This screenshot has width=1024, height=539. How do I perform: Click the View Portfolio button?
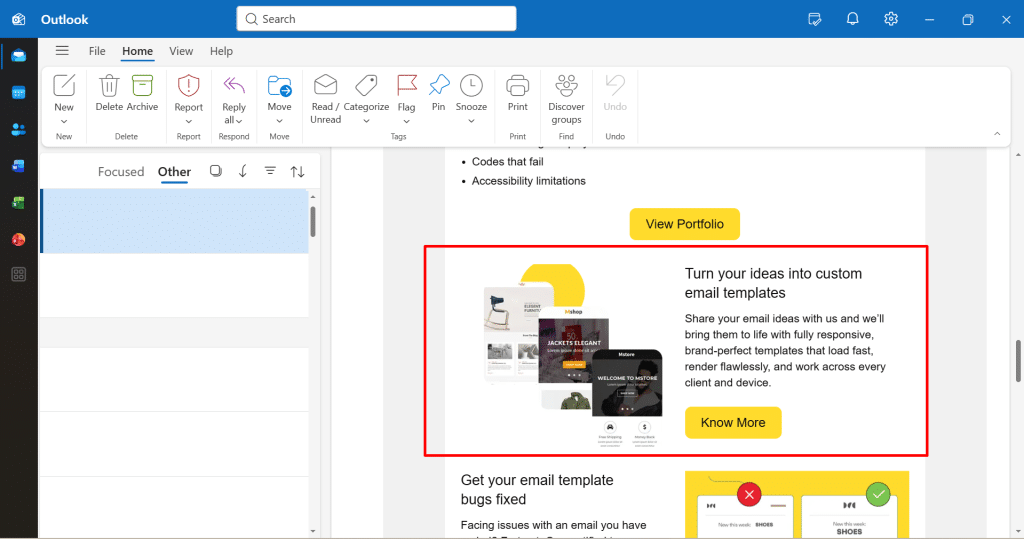[x=684, y=224]
